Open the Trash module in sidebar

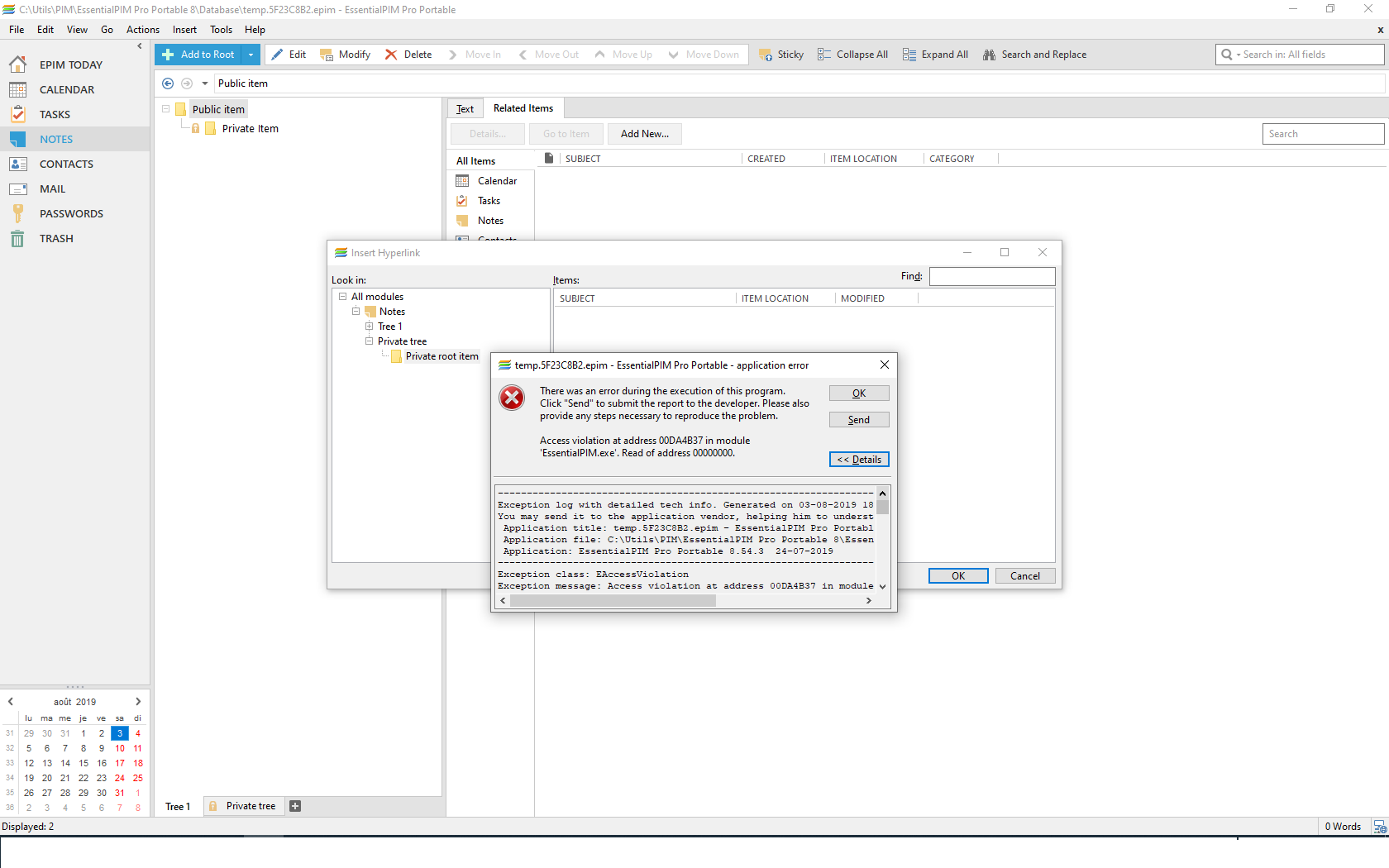coord(56,238)
